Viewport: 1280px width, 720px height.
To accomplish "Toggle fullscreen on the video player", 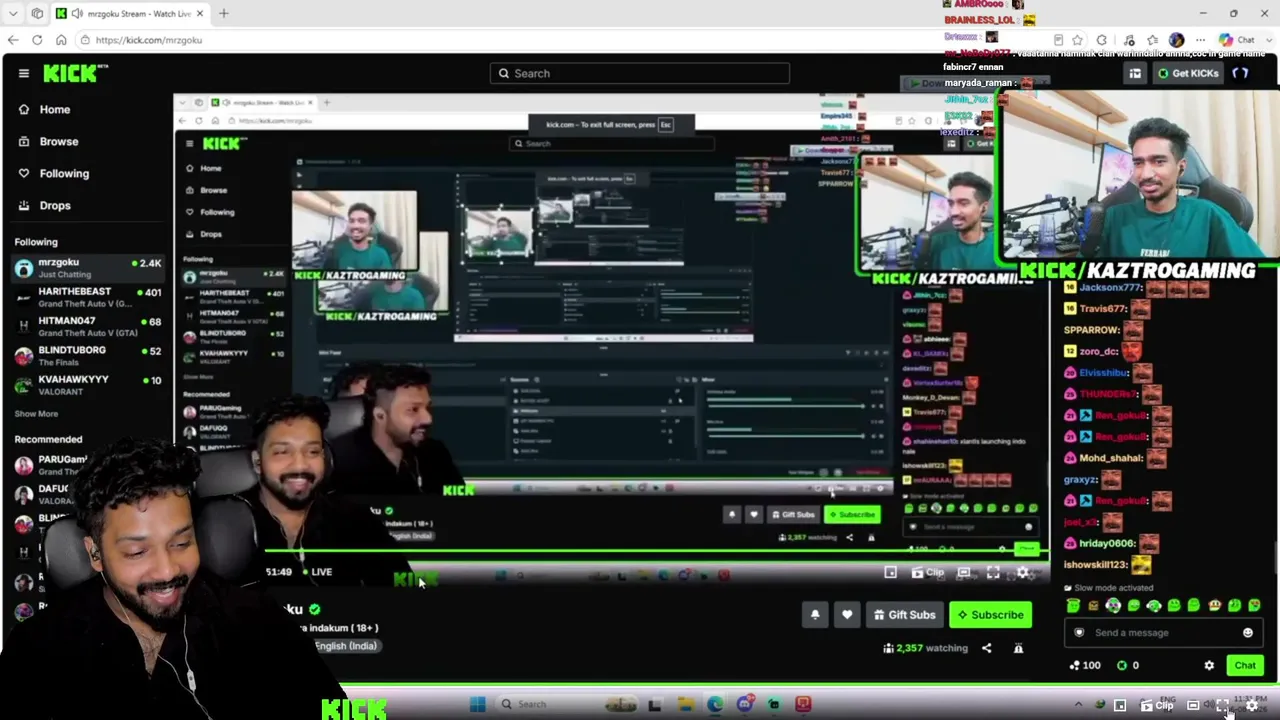I will point(993,573).
